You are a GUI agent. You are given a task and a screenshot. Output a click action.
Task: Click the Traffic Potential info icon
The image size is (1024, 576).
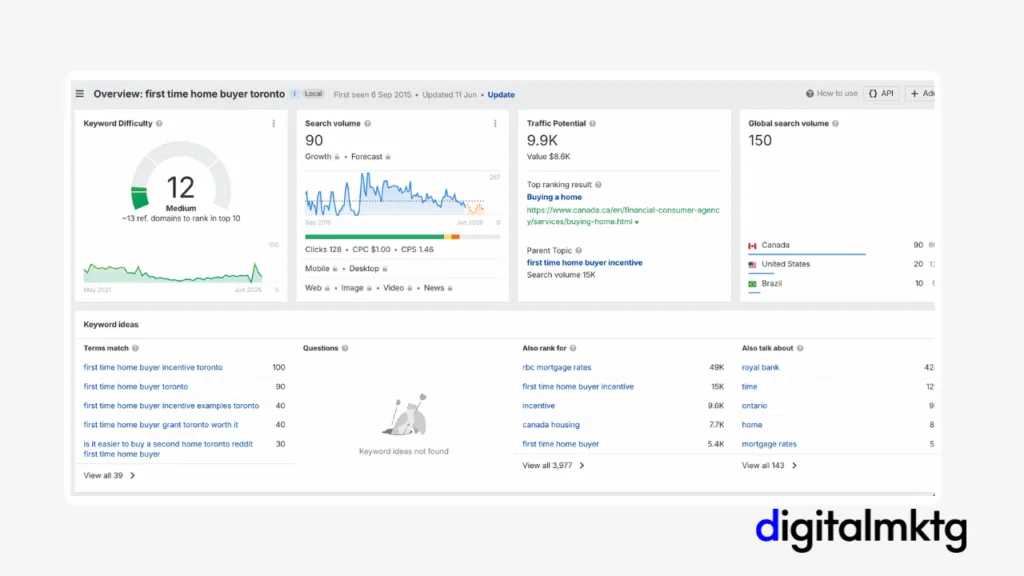(593, 124)
